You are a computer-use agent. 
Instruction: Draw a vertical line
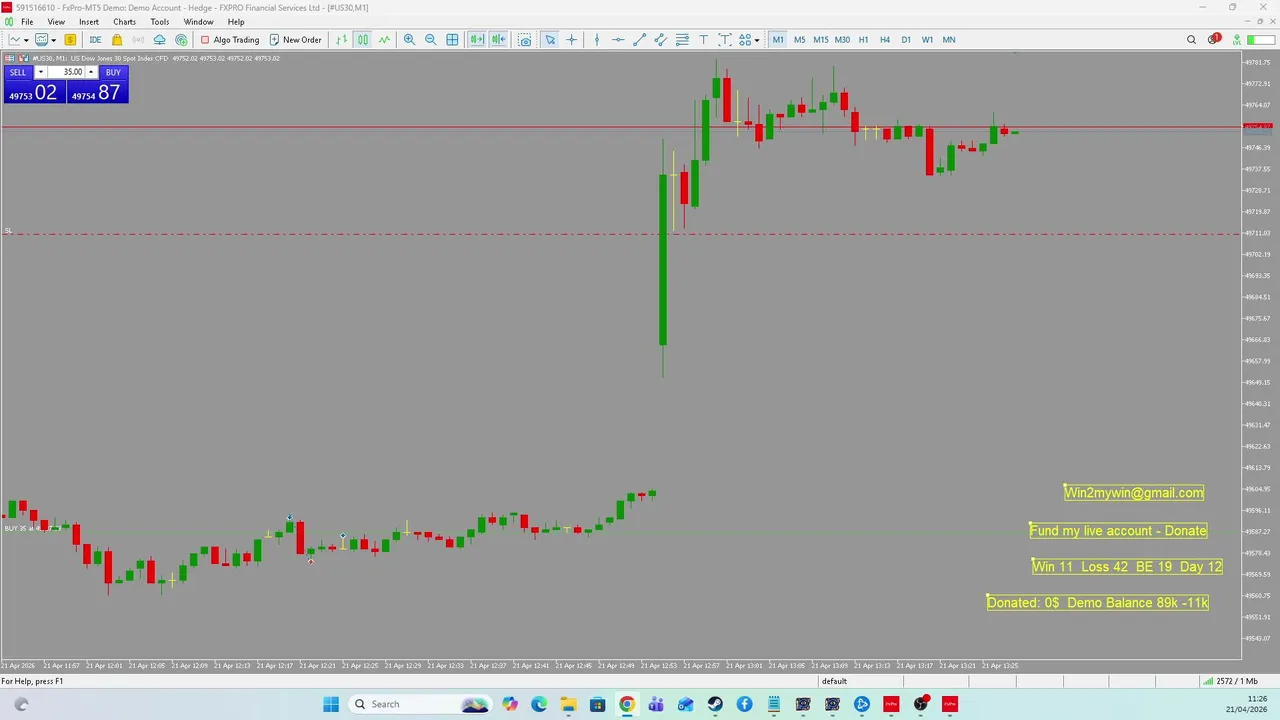pyautogui.click(x=597, y=40)
